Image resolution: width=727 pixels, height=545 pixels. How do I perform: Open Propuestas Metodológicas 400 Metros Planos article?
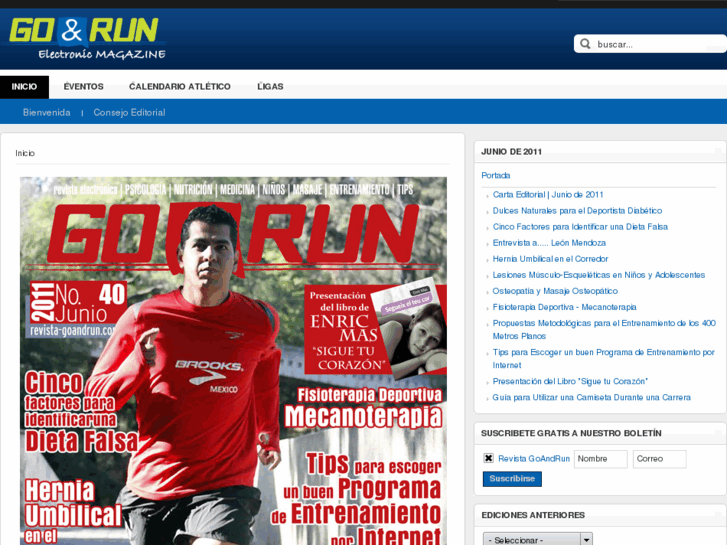pyautogui.click(x=604, y=329)
